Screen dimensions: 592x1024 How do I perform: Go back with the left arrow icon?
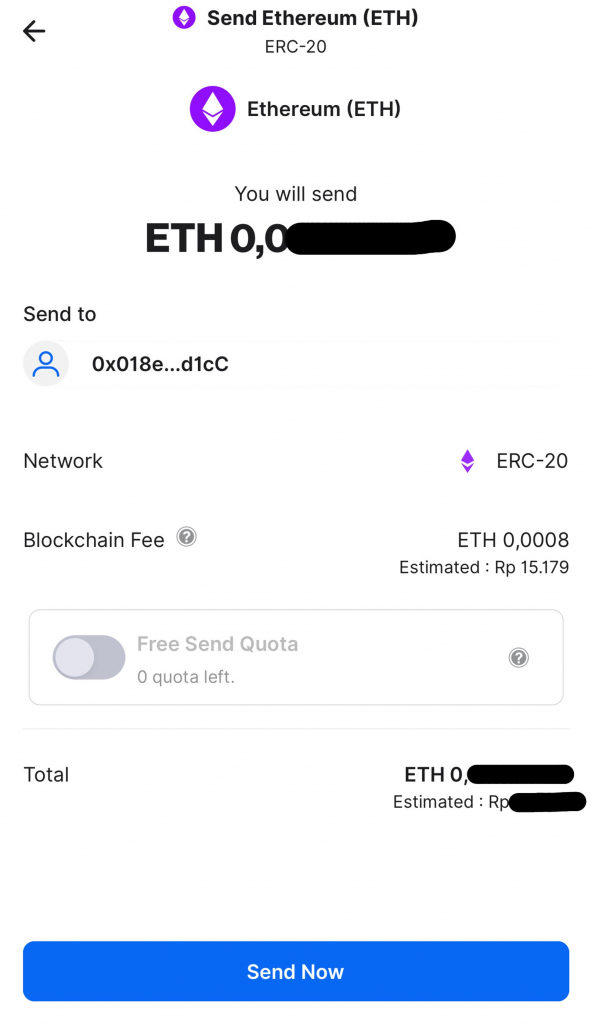34,31
